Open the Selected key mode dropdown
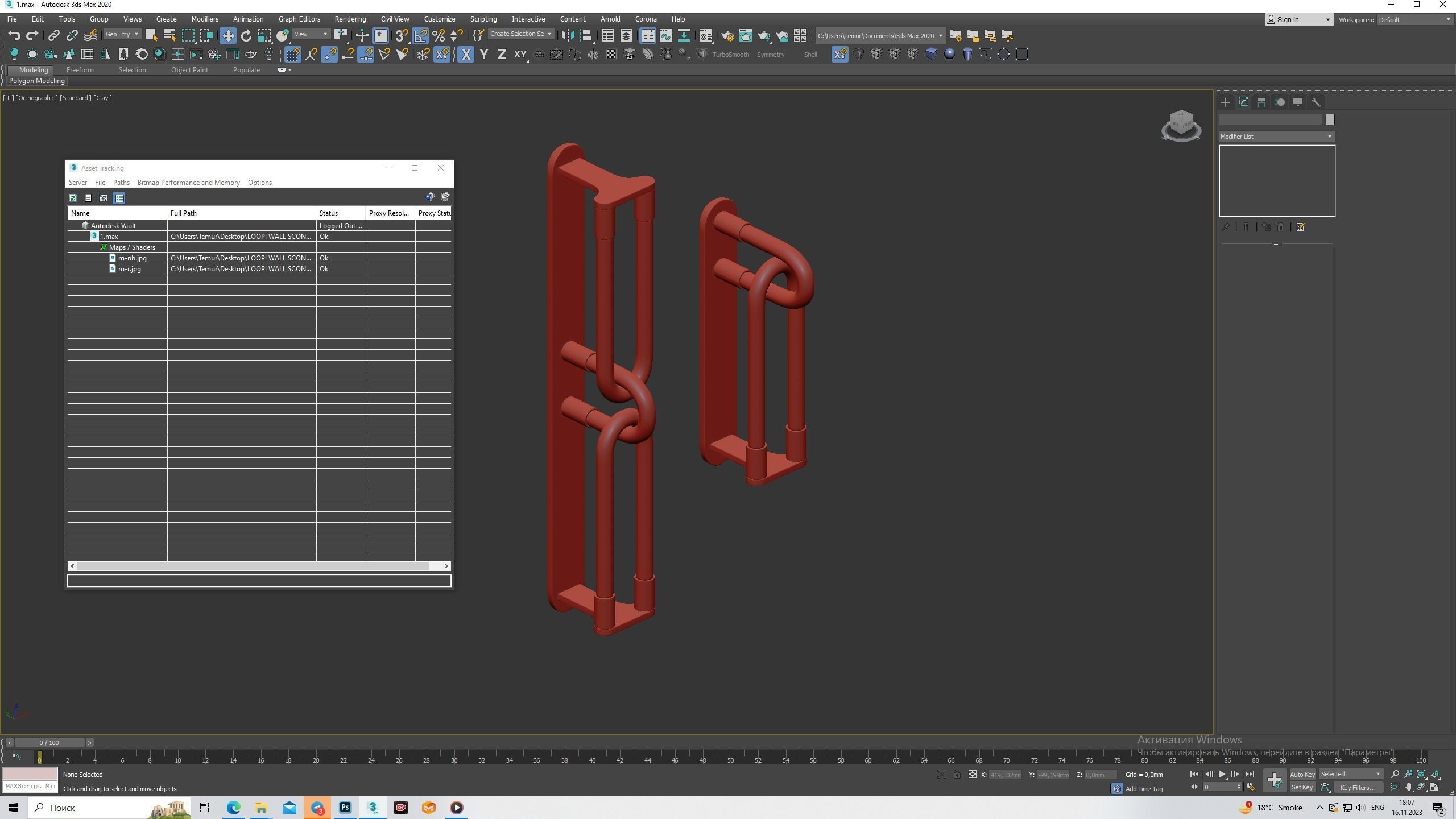Screen dimensions: 1456x819 tap(1350, 774)
